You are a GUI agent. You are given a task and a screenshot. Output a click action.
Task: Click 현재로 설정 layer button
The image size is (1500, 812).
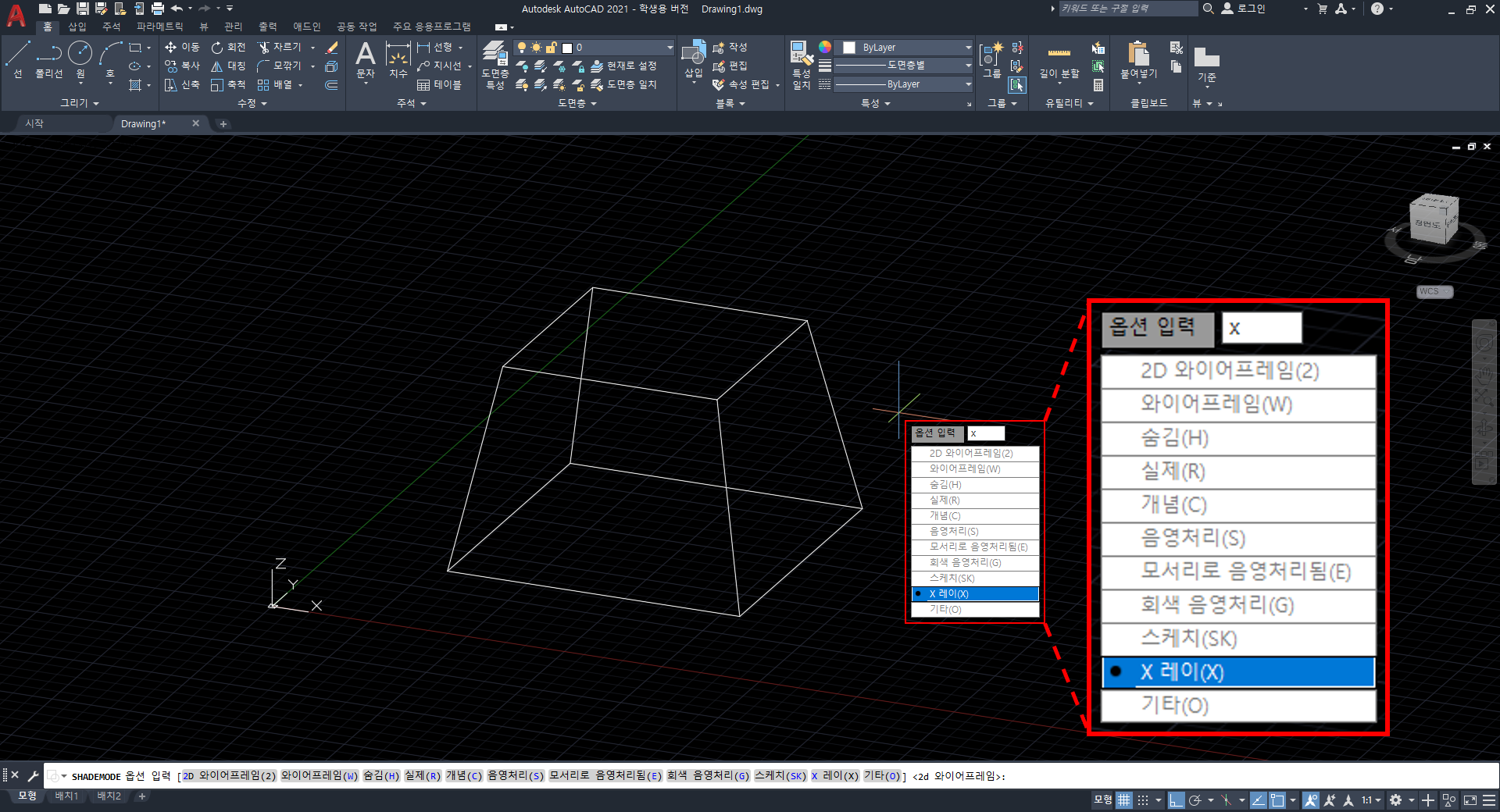pos(624,66)
